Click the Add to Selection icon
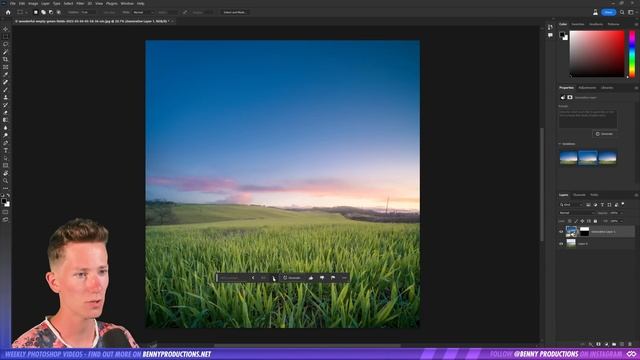 pyautogui.click(x=43, y=12)
